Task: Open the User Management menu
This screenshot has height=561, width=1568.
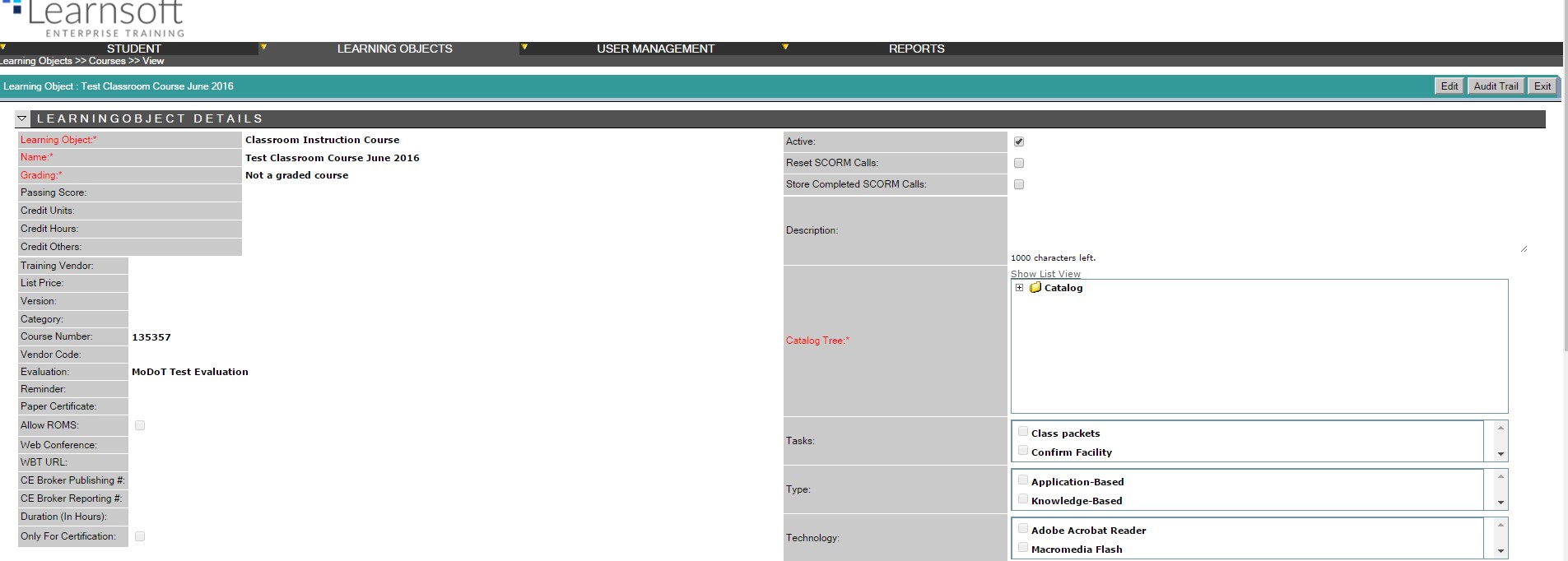Action: tap(655, 49)
